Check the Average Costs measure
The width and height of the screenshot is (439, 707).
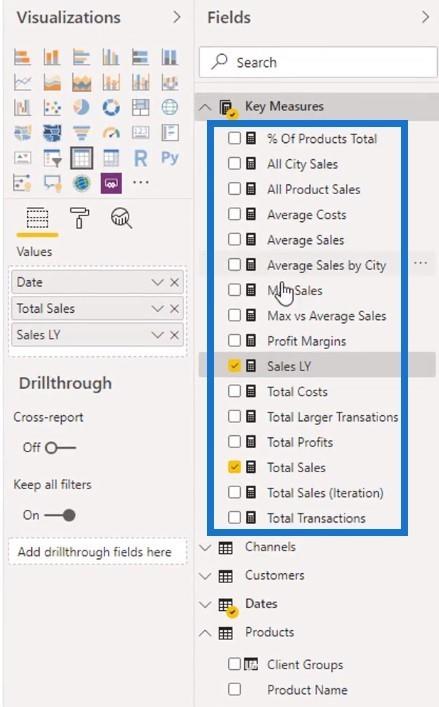(x=234, y=214)
